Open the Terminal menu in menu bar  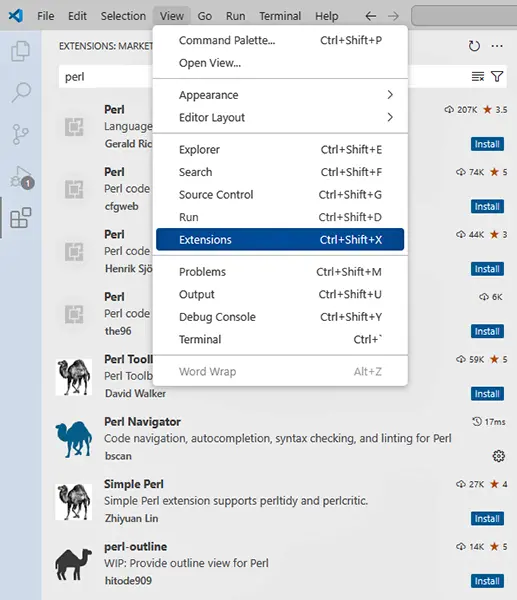pos(280,16)
